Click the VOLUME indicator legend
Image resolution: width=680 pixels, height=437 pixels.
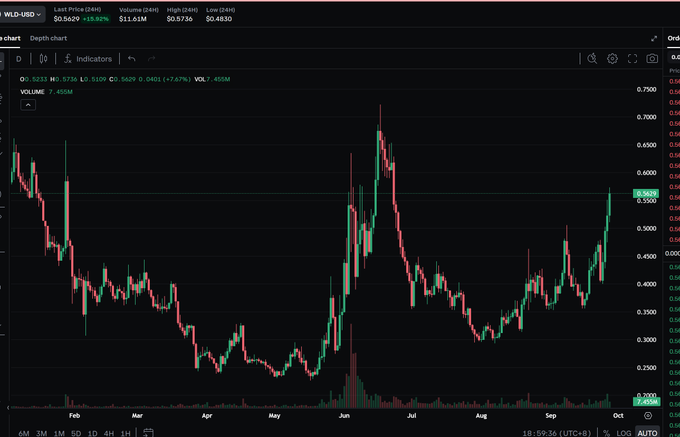pos(46,92)
